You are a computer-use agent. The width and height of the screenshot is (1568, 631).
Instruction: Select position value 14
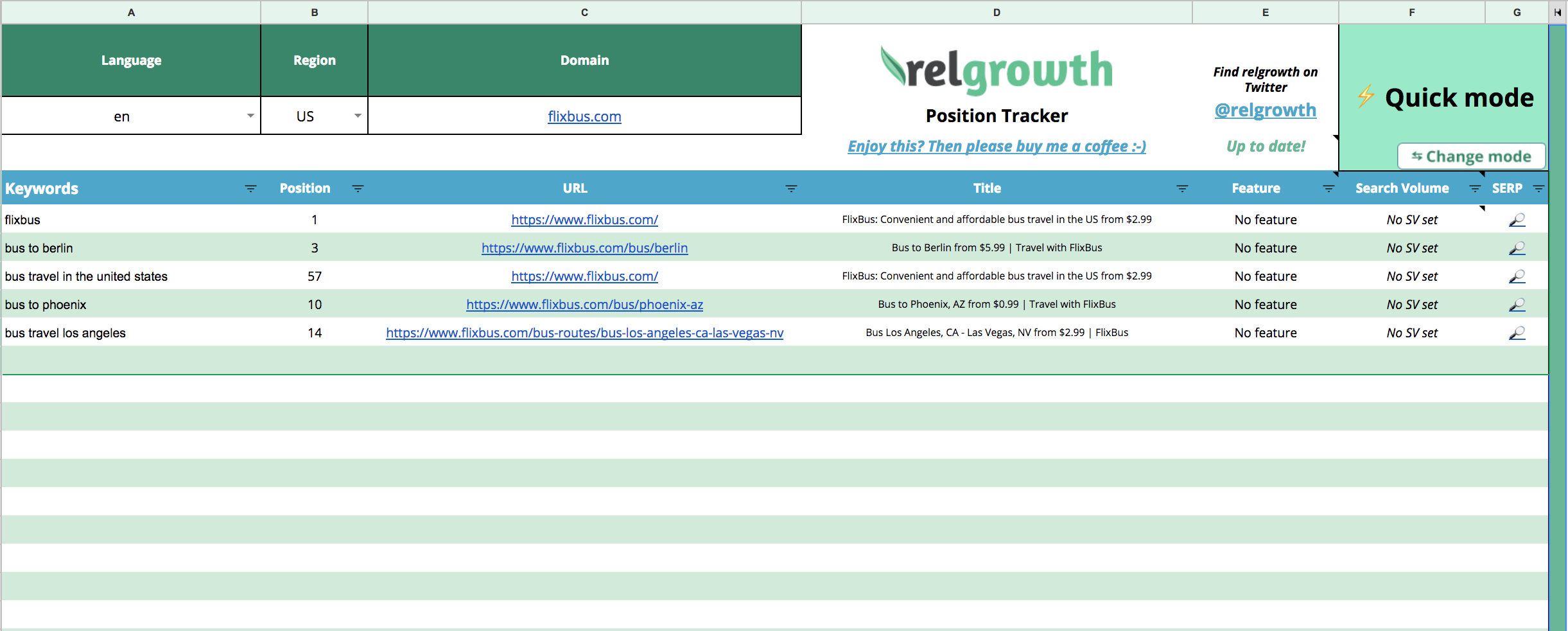pyautogui.click(x=315, y=333)
